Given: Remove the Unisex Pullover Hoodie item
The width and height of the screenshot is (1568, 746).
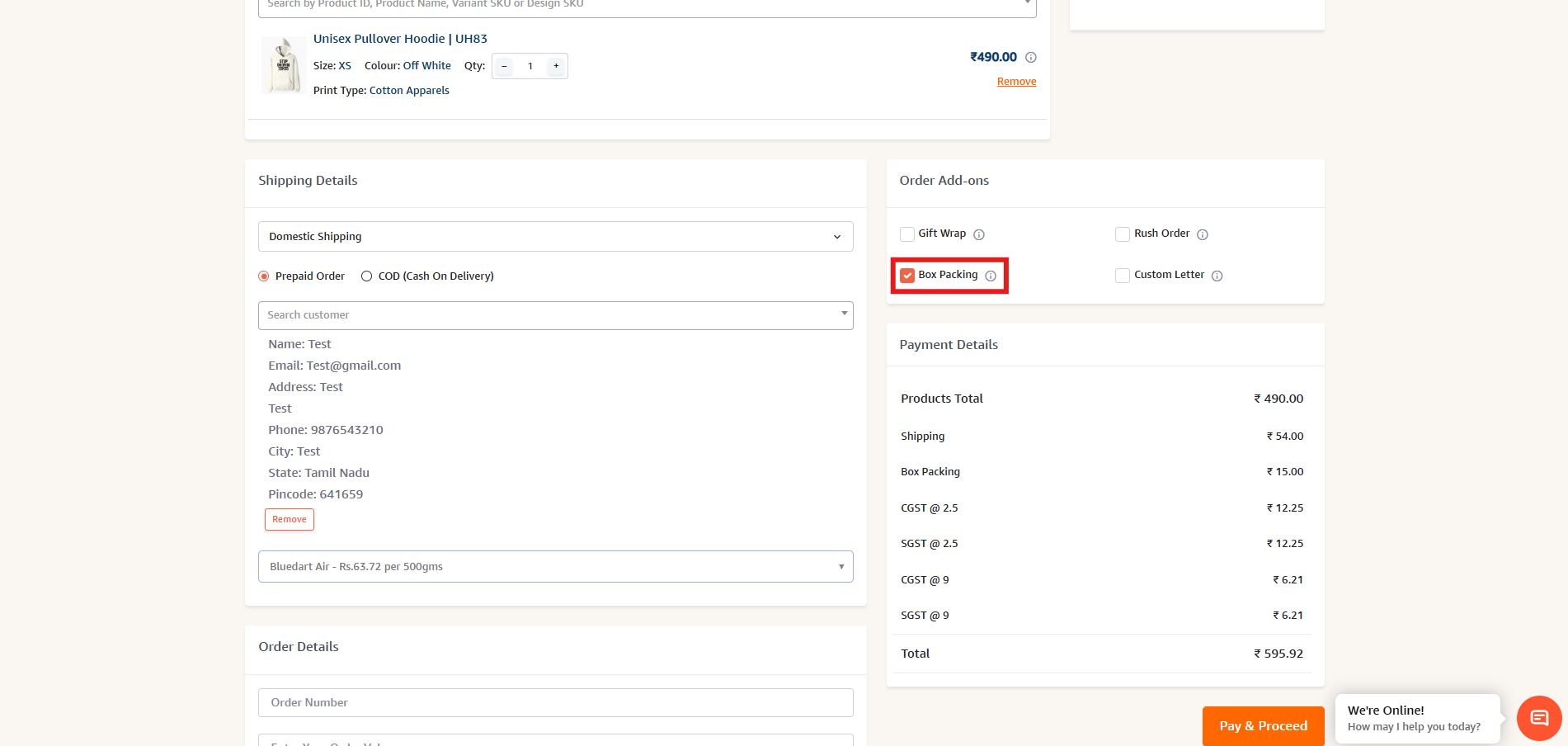Looking at the screenshot, I should click(1016, 82).
